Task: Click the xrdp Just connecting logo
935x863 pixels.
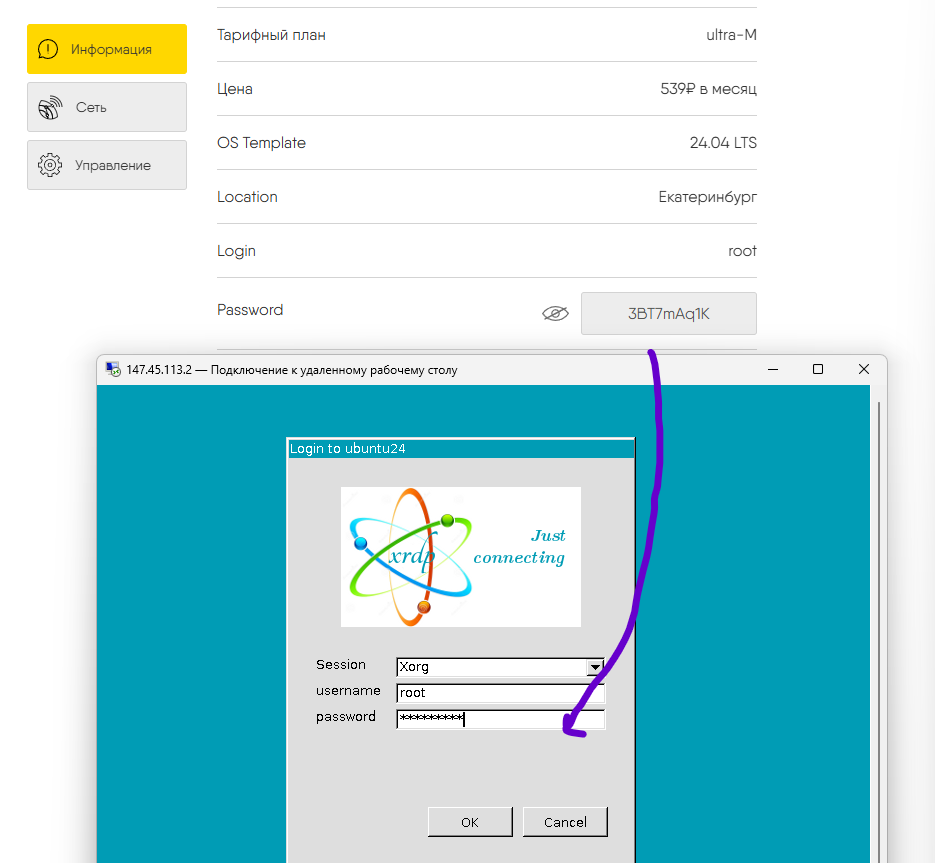Action: click(460, 557)
